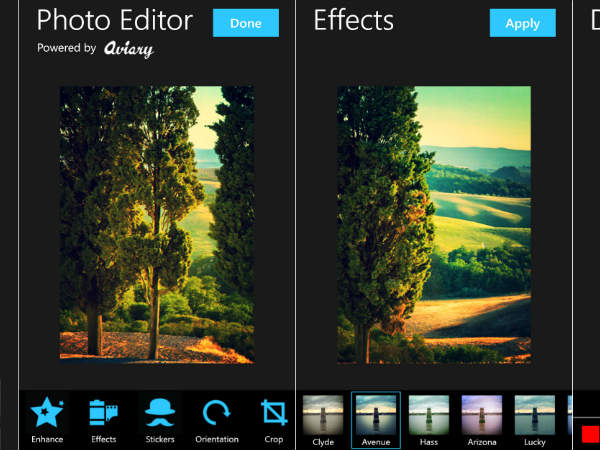Choose the Avenue effect thumbnail
This screenshot has width=600, height=450.
click(376, 420)
